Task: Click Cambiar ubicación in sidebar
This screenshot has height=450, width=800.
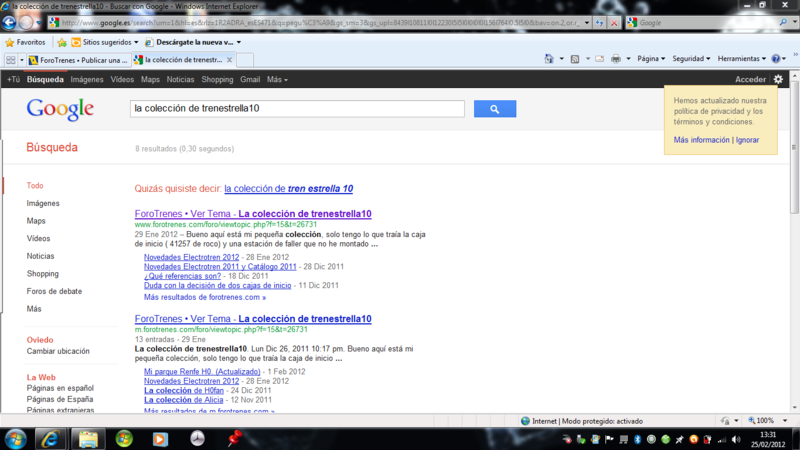Action: click(x=58, y=351)
